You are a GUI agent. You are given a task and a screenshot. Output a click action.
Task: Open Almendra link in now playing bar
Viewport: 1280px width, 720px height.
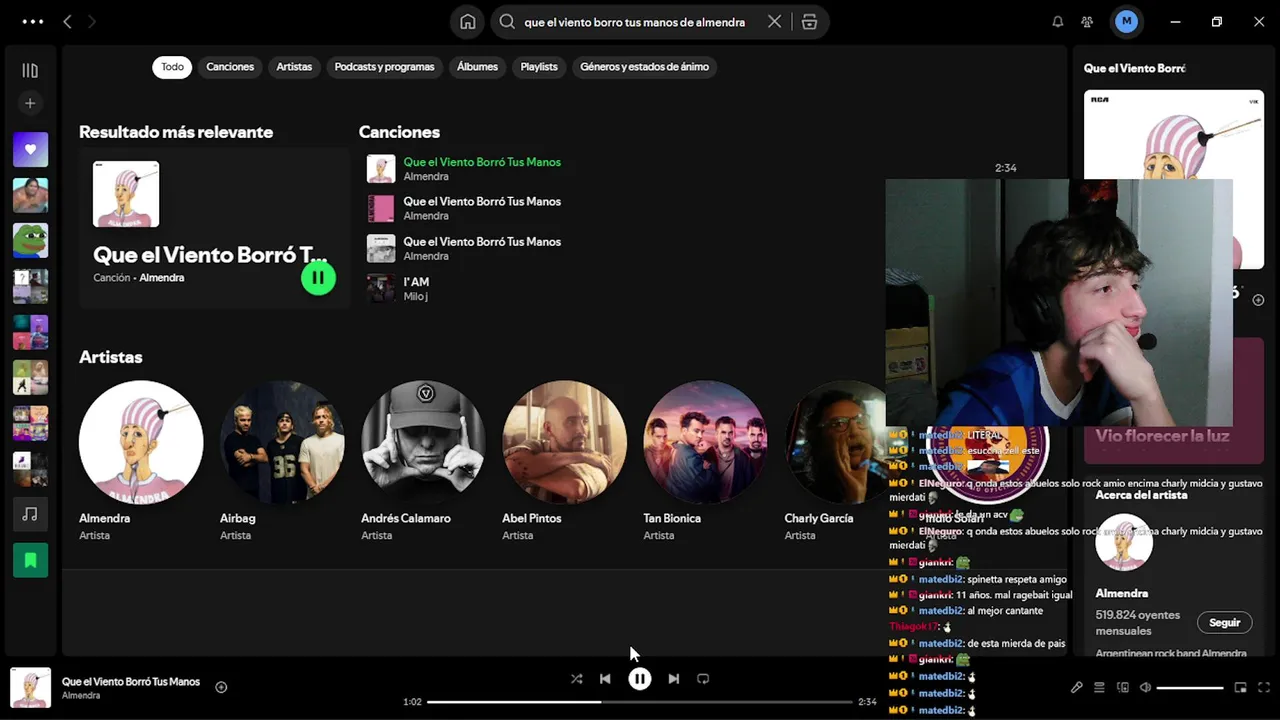click(80, 695)
